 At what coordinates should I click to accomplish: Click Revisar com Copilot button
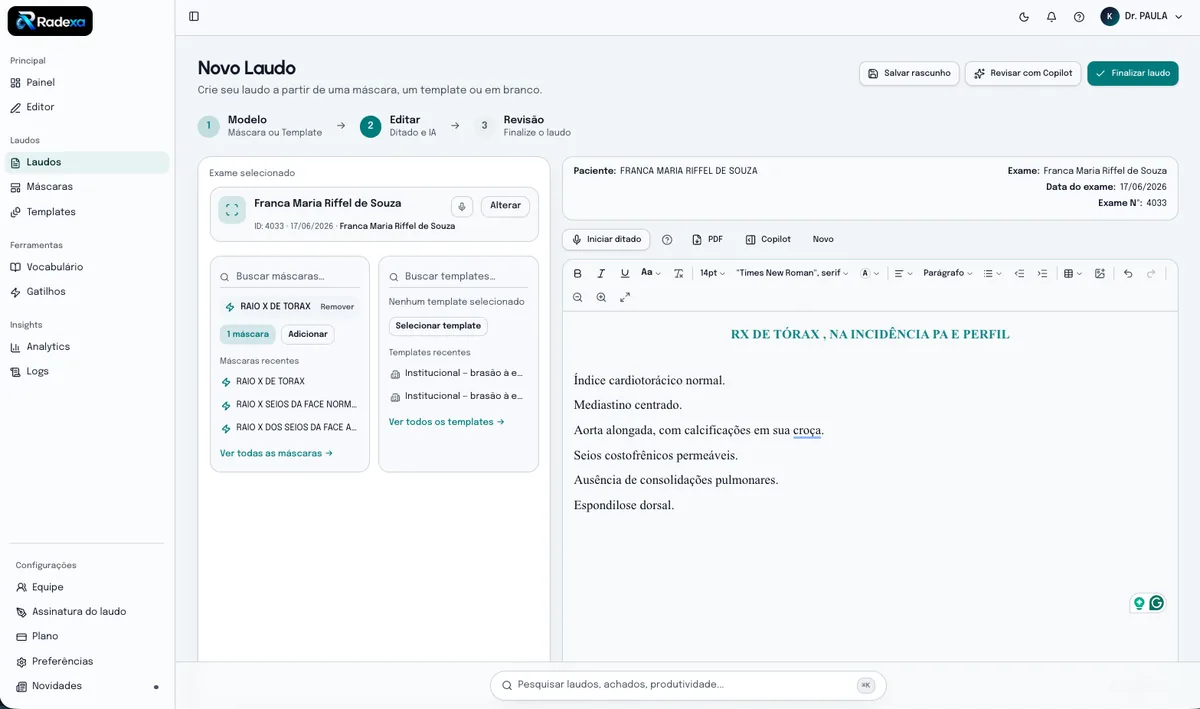1023,73
